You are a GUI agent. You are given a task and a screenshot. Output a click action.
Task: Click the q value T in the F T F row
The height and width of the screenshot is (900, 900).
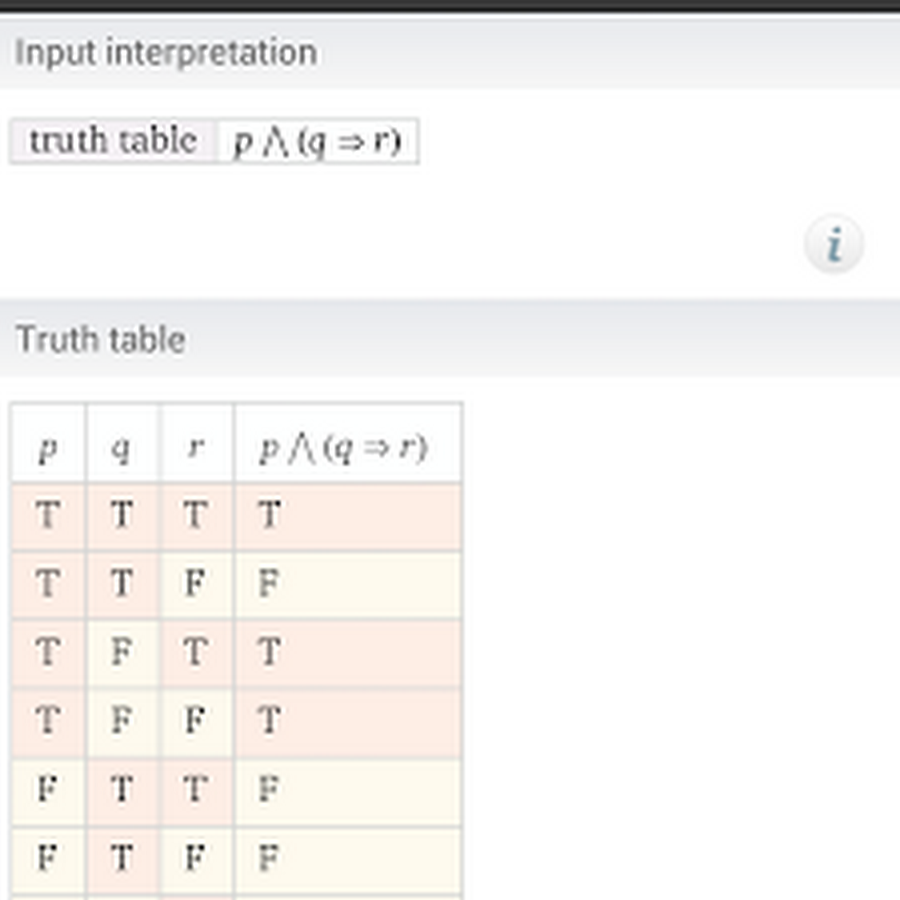coord(123,860)
